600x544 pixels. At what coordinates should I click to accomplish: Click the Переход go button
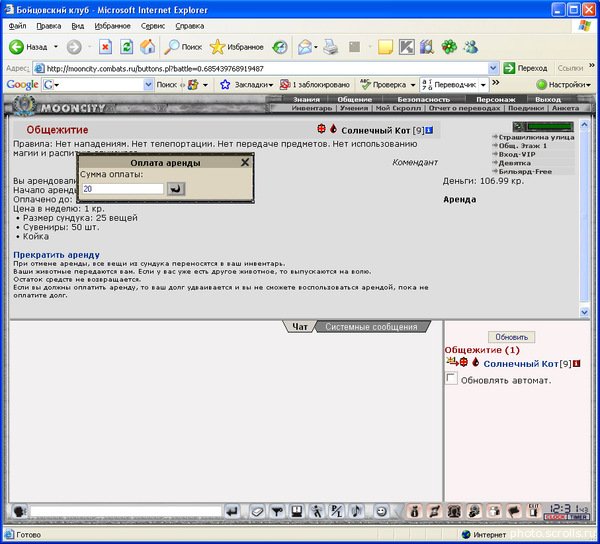[x=525, y=68]
